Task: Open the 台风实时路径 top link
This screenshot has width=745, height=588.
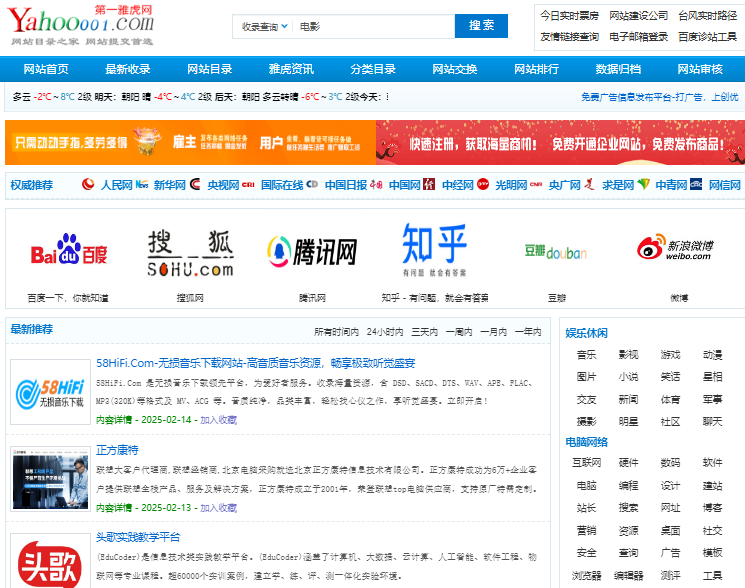Action: (x=707, y=16)
